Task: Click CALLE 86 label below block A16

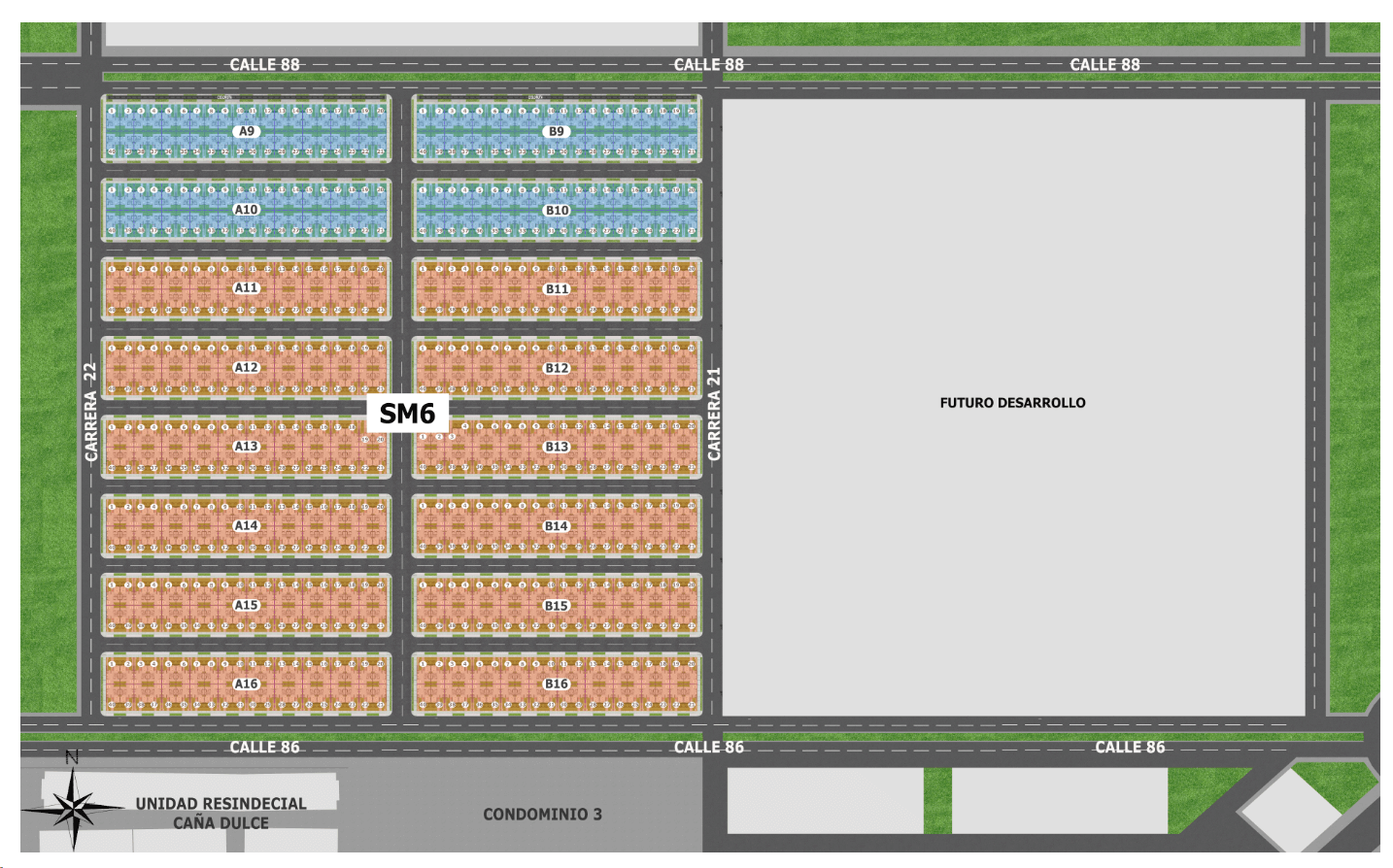Action: click(x=264, y=747)
